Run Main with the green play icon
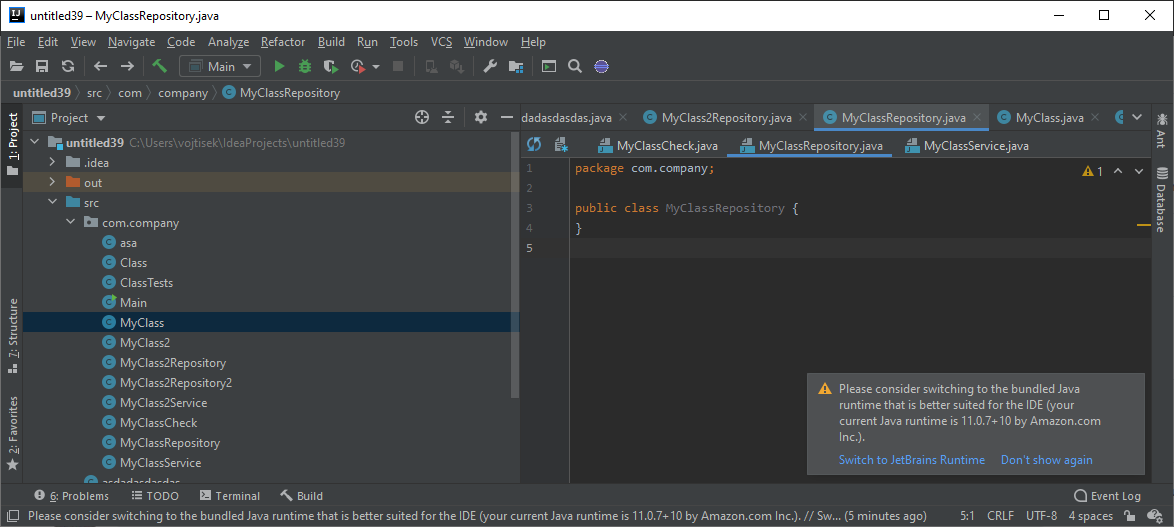This screenshot has width=1174, height=527. [279, 67]
